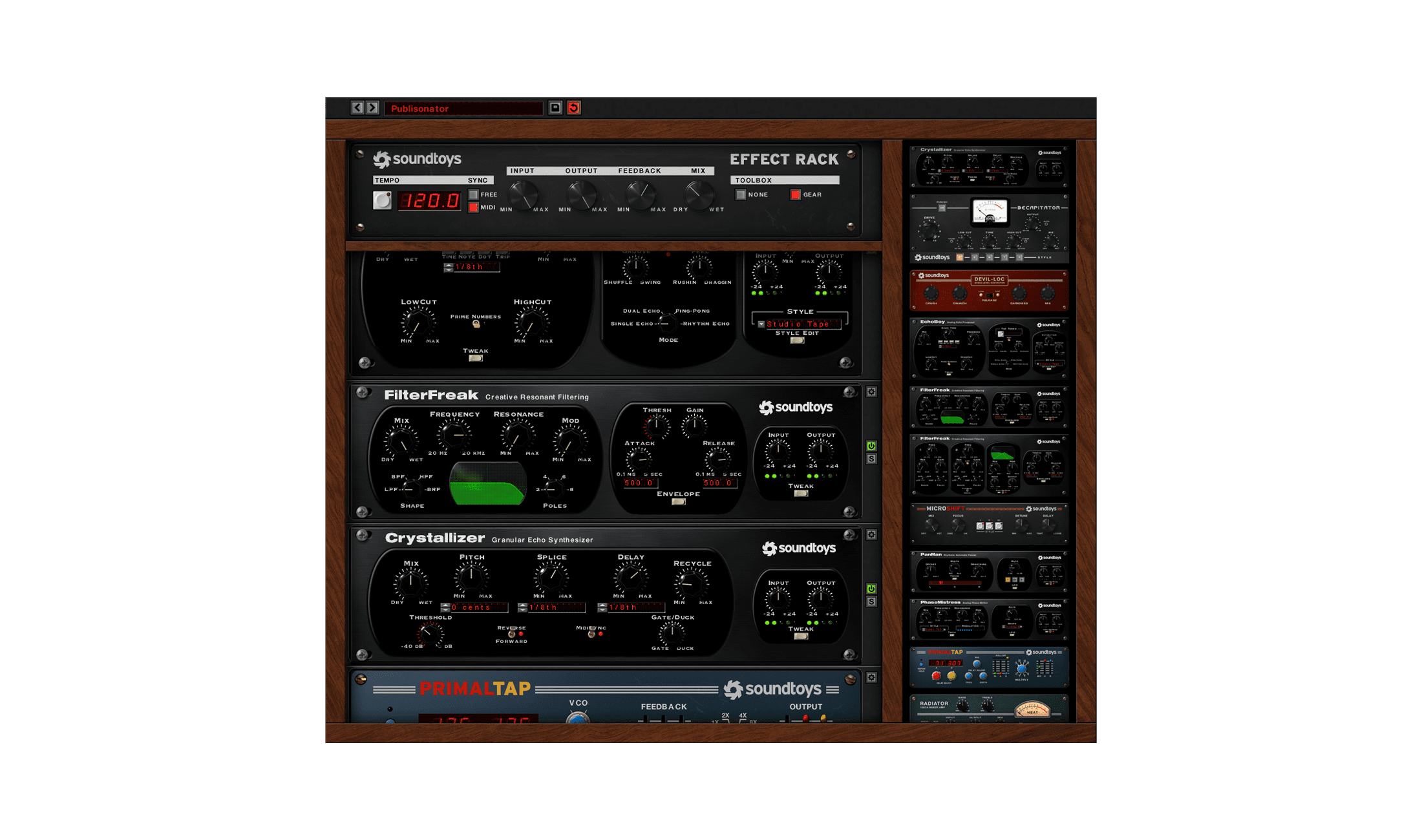This screenshot has width=1422, height=840.
Task: Load next preset with the right arrow
Action: coord(371,108)
